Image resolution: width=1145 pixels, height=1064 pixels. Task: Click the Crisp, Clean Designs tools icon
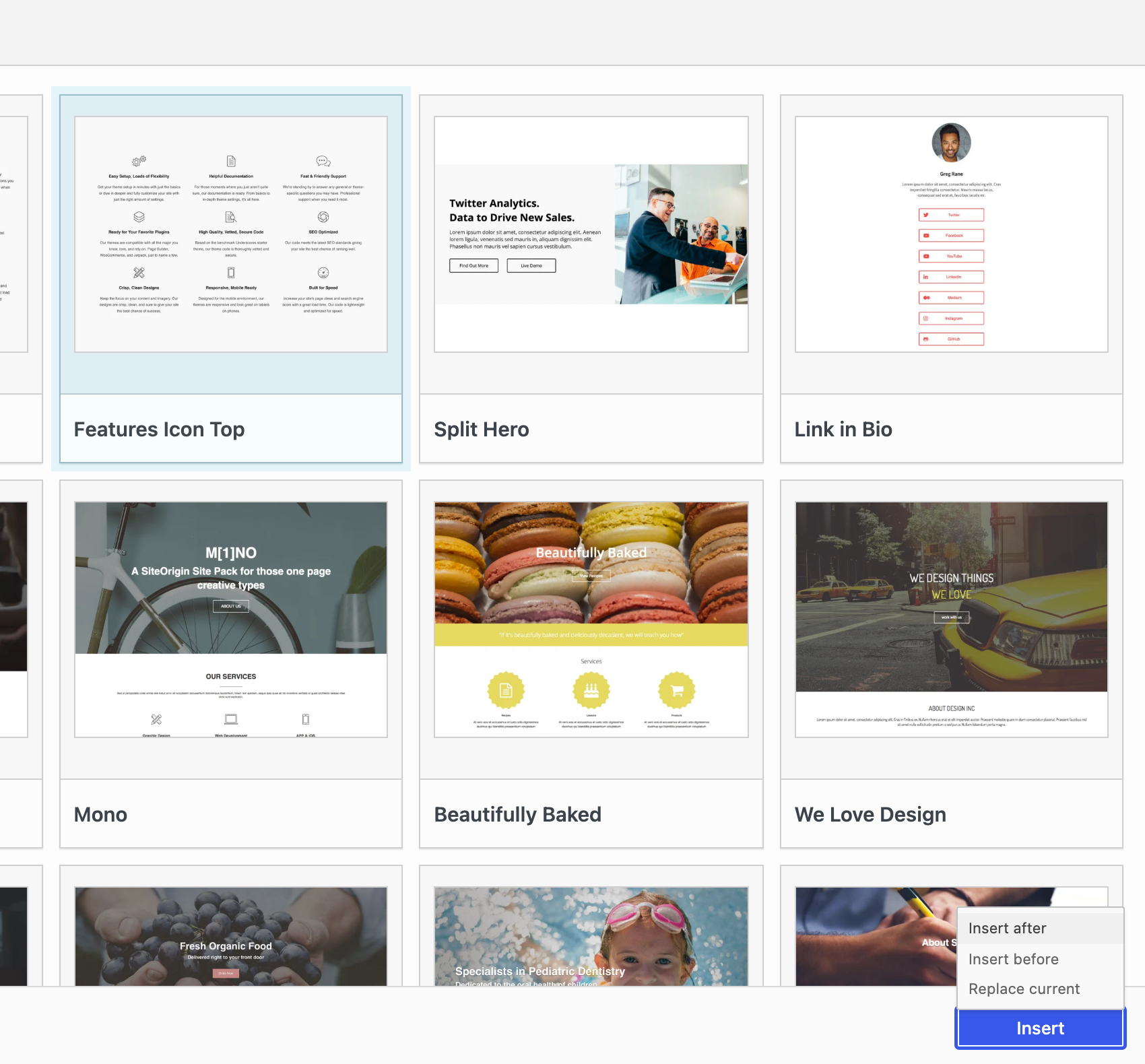[139, 273]
